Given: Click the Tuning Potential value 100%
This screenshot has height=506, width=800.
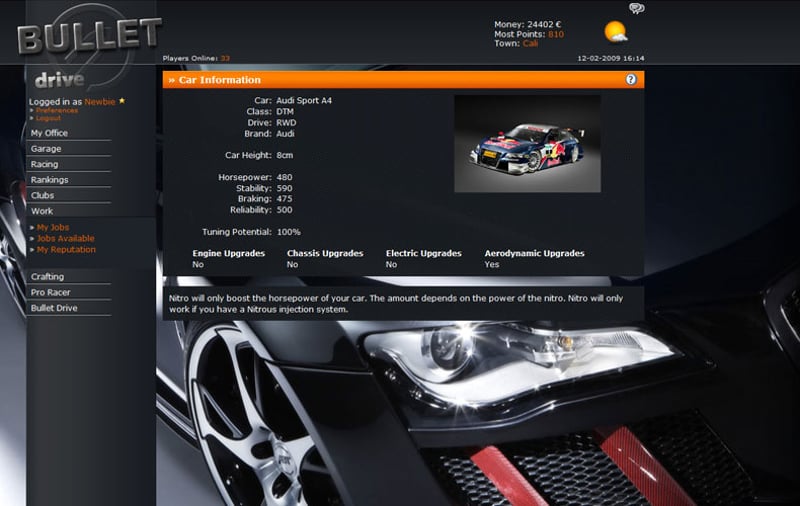Looking at the screenshot, I should [x=289, y=232].
